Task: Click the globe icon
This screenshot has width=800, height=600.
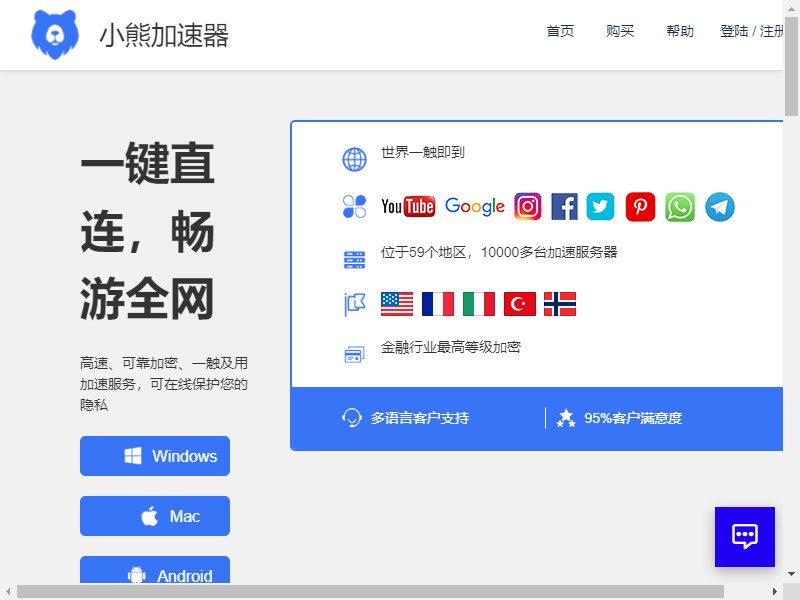Action: pos(354,159)
